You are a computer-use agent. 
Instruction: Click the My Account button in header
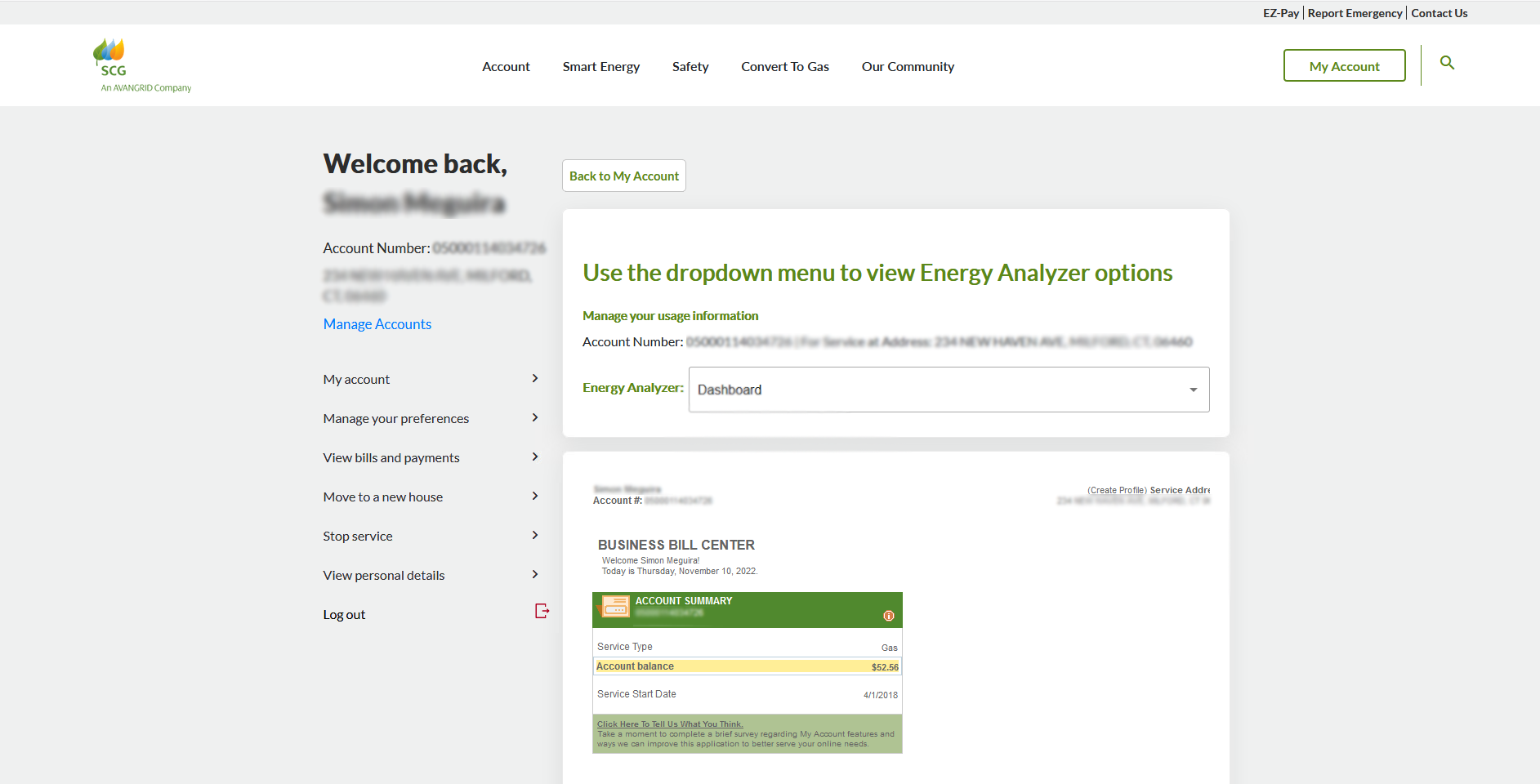tap(1344, 66)
